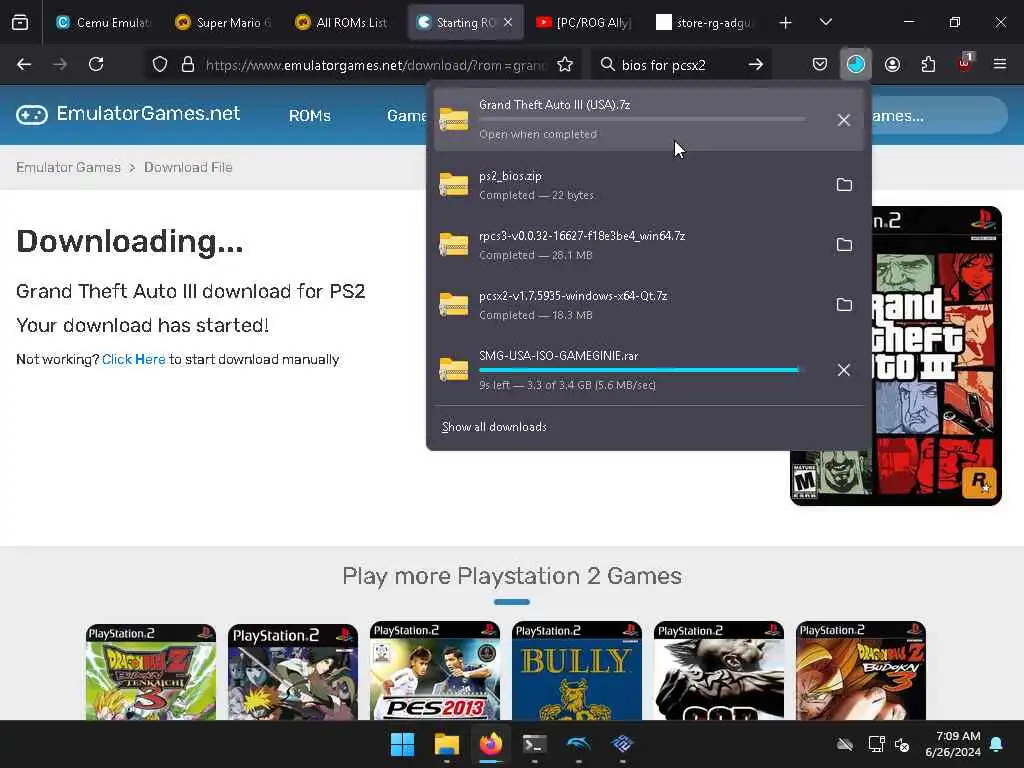This screenshot has height=768, width=1024.
Task: Open God of War game cover
Action: (x=719, y=671)
